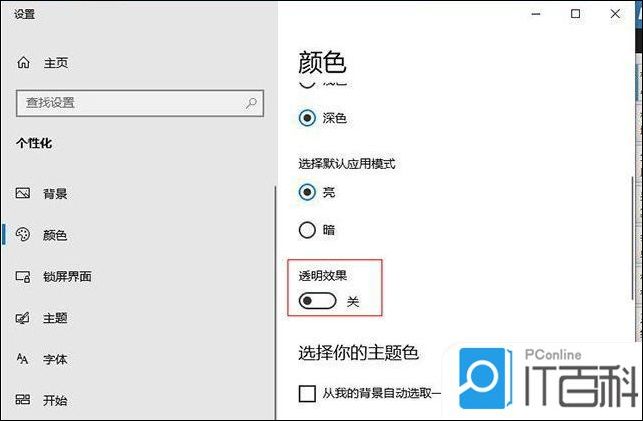
Task: Click the 查找设置 search field
Action: [140, 103]
